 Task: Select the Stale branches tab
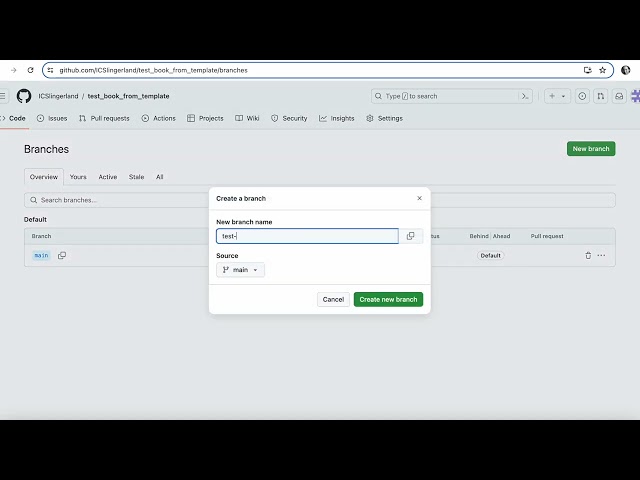[x=136, y=177]
